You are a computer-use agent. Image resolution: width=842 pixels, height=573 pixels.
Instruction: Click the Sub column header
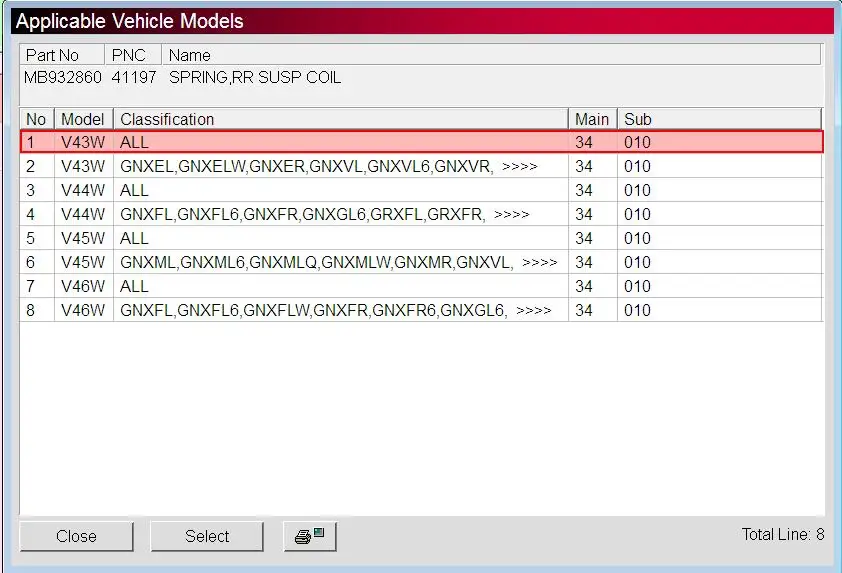[720, 119]
